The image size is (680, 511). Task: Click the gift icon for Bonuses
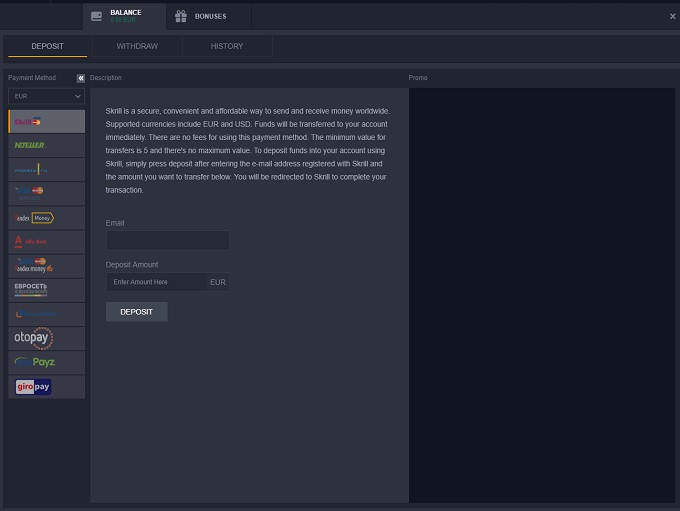click(181, 16)
